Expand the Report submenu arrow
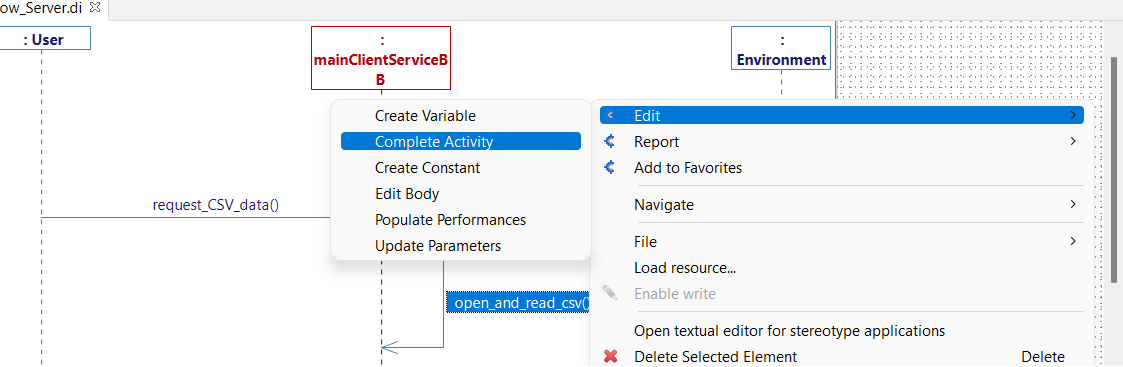Viewport: 1123px width, 367px height. pyautogui.click(x=1073, y=141)
